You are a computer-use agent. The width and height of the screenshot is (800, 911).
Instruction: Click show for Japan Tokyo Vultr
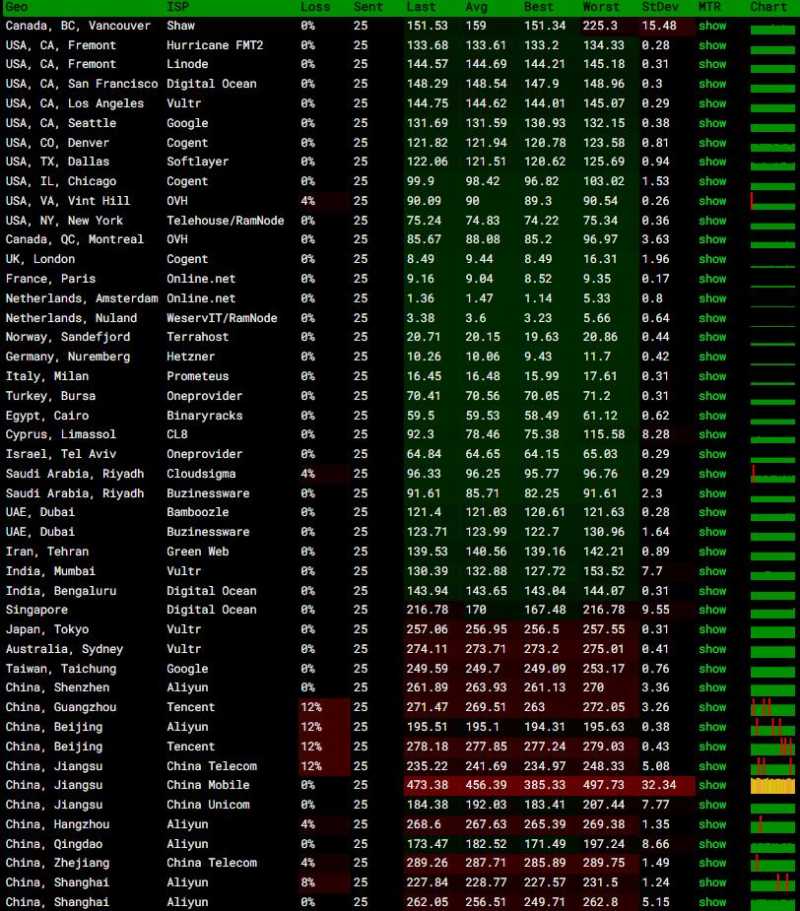coord(712,629)
